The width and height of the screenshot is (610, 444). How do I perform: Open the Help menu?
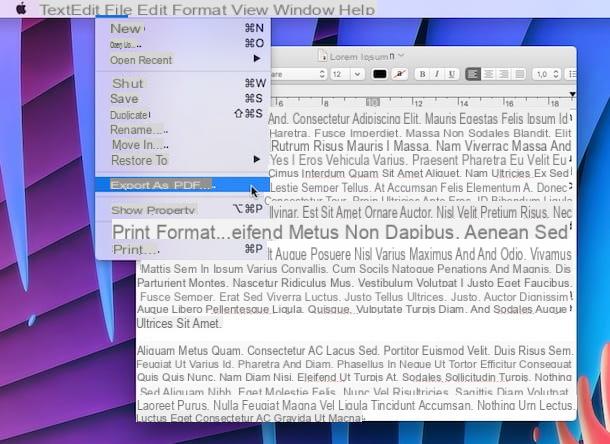point(357,10)
